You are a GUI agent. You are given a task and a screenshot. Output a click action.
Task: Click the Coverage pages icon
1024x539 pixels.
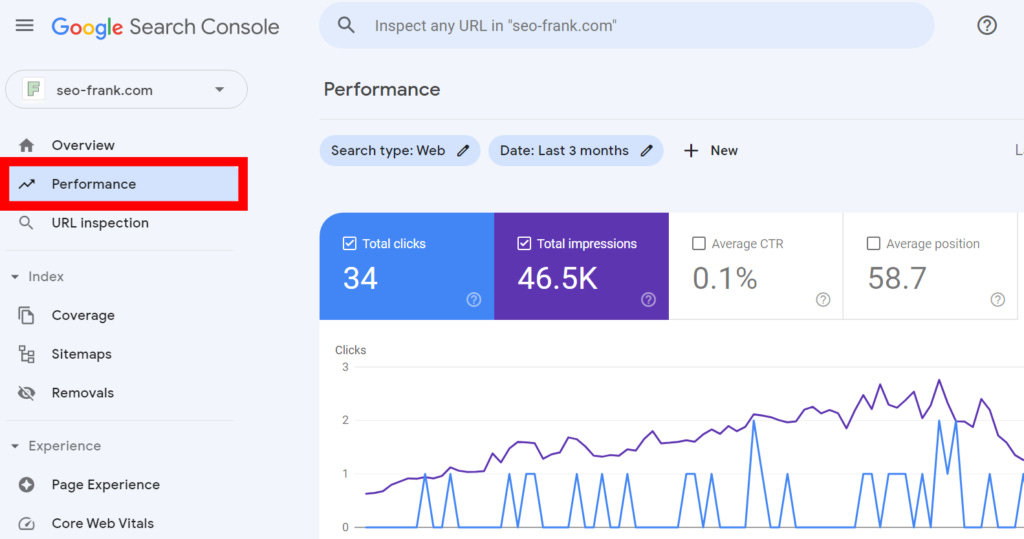tap(26, 315)
